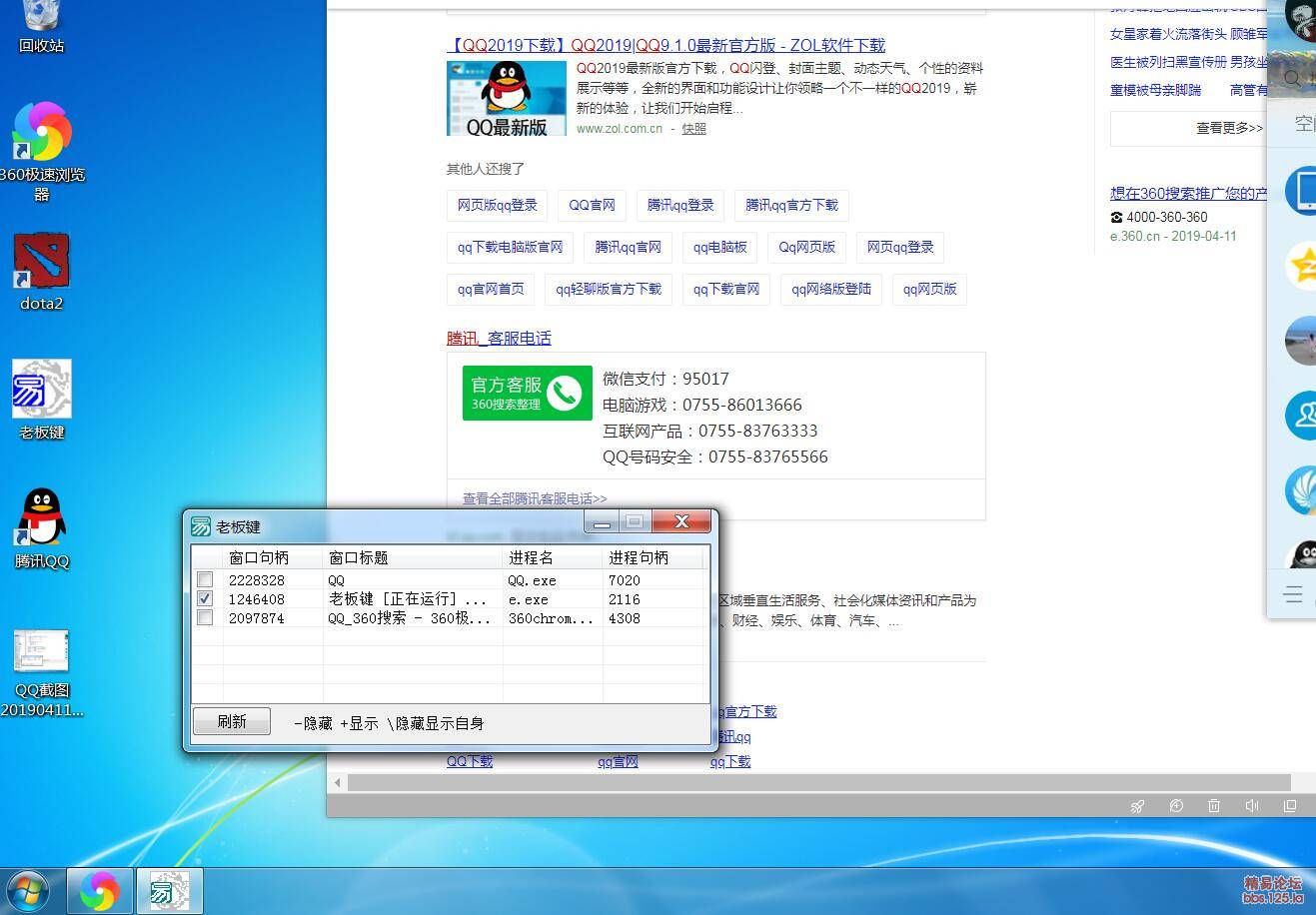1316x915 pixels.
Task: Select lowercase qq网页版 related search
Action: [x=930, y=289]
